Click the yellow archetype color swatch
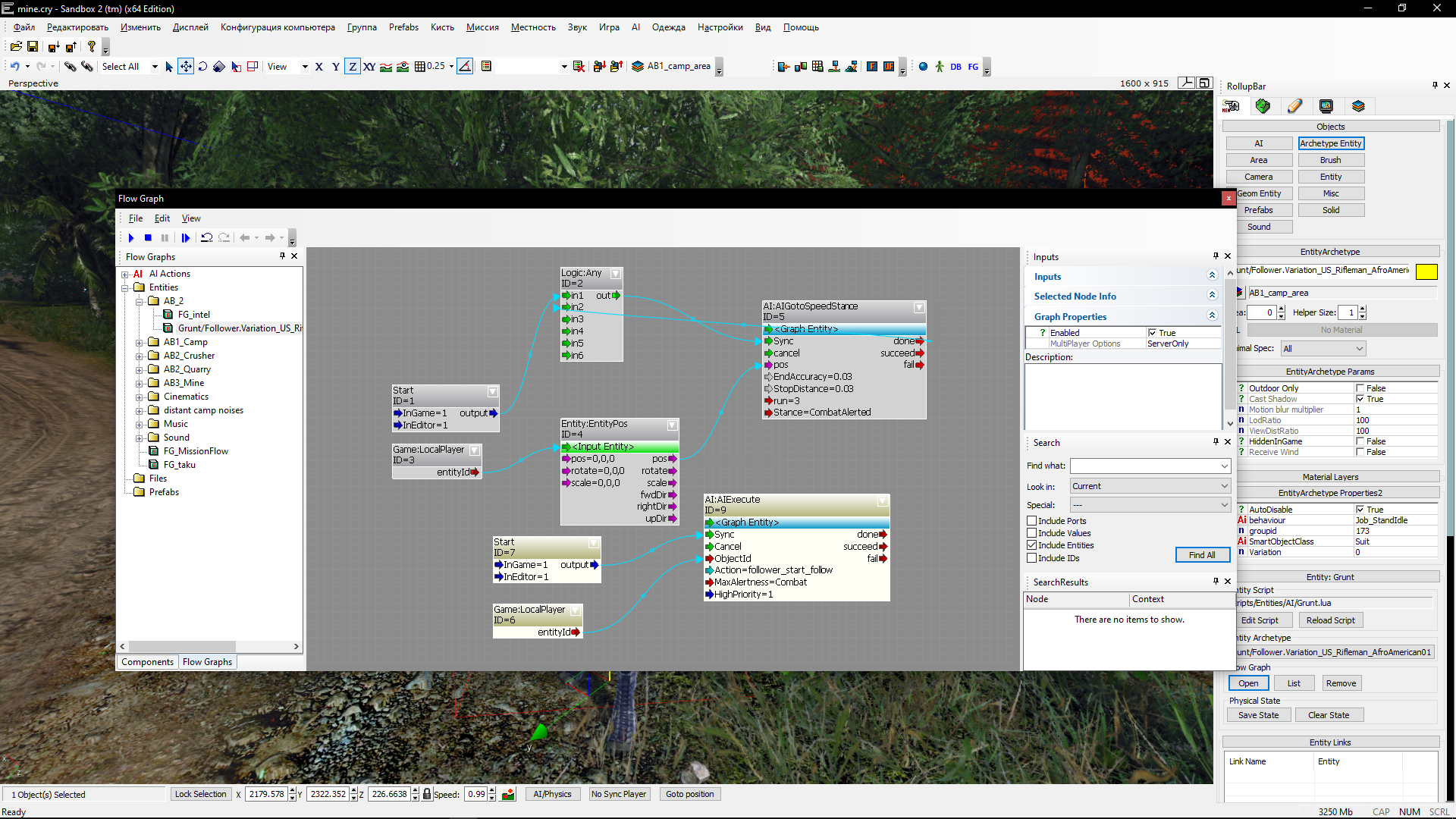This screenshot has width=1456, height=819. click(1426, 271)
